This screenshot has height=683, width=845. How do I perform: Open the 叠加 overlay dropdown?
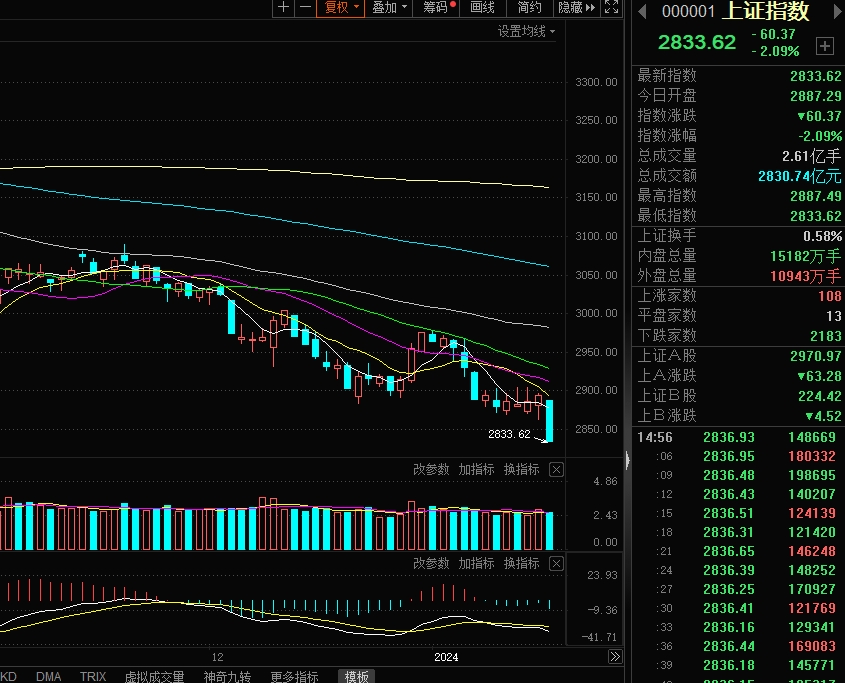click(x=389, y=8)
